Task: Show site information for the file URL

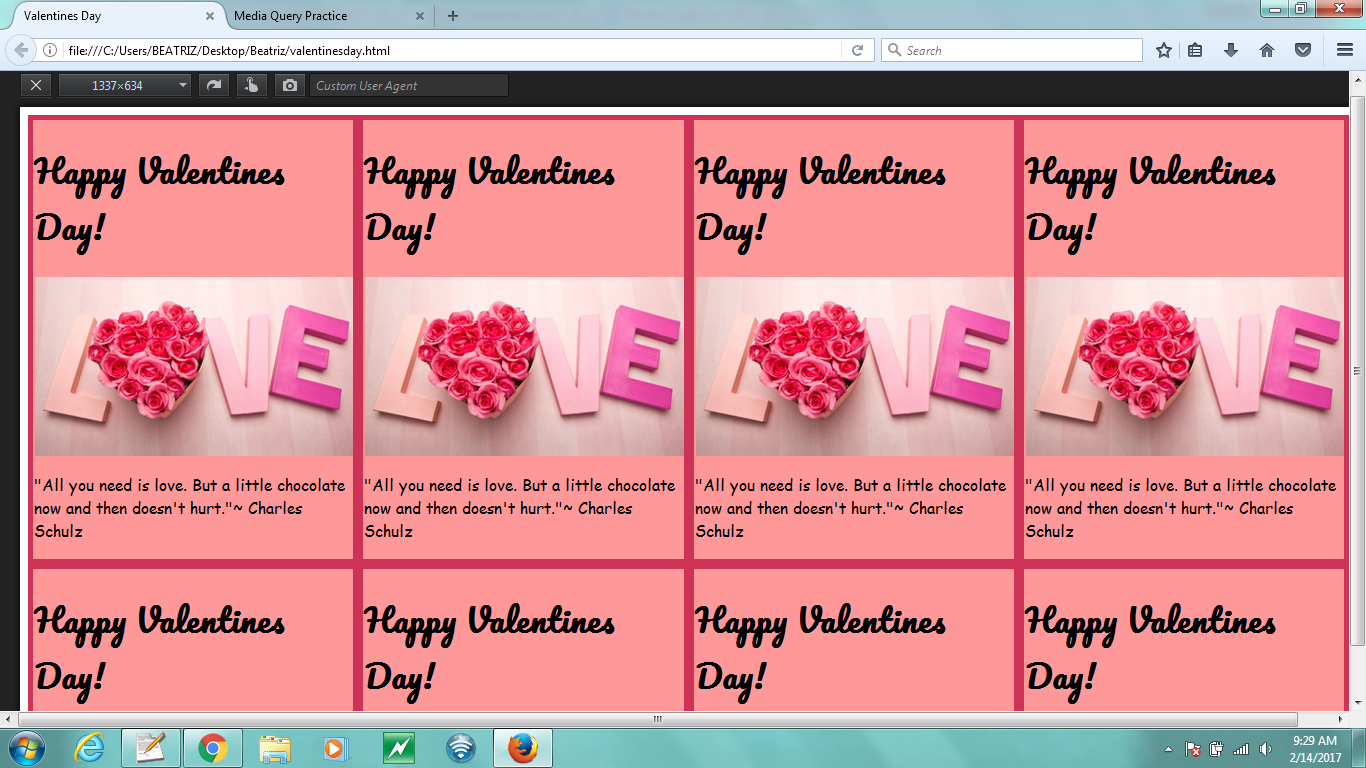Action: tap(49, 50)
